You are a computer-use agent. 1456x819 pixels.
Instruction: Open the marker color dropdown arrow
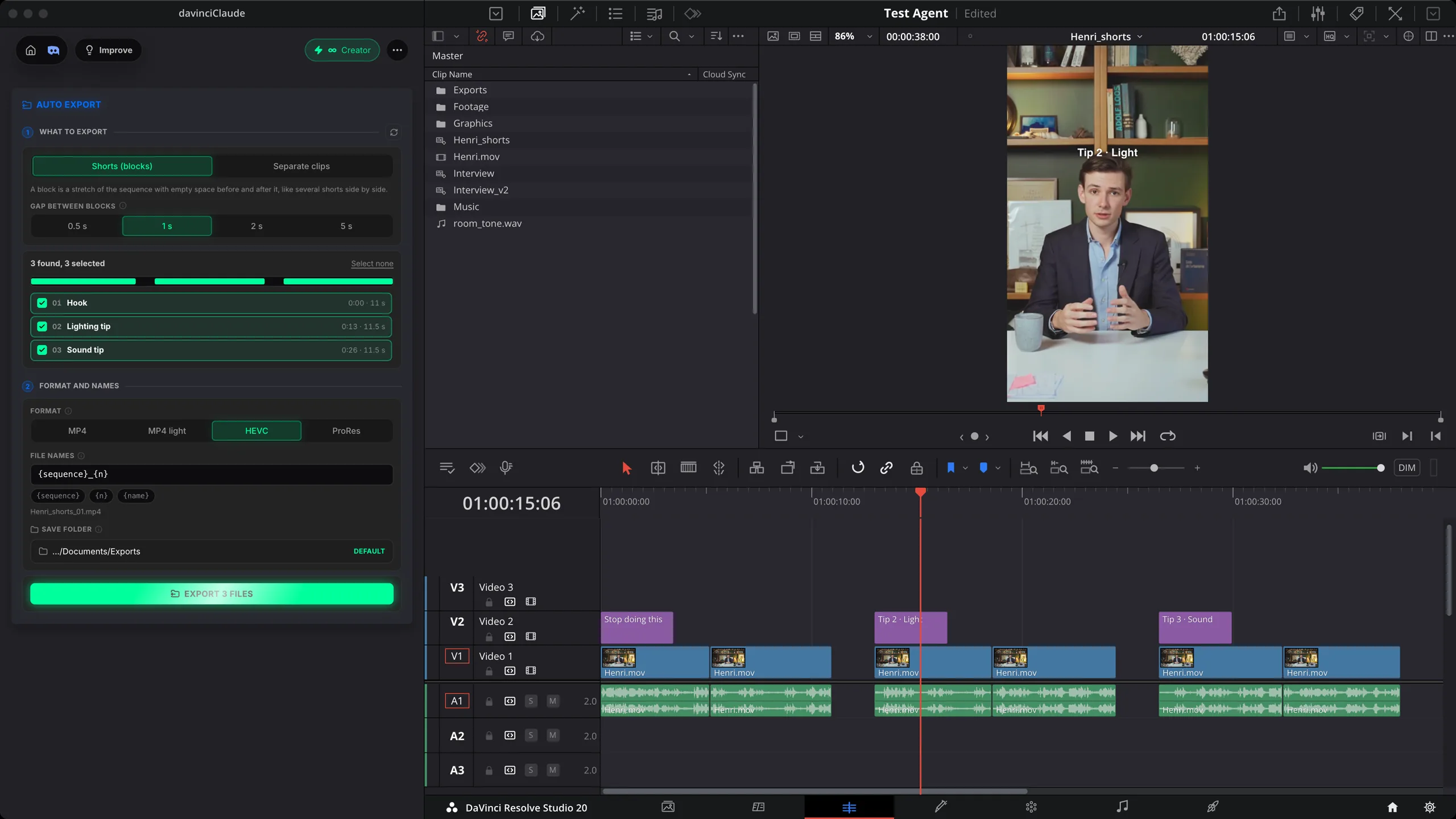click(x=998, y=468)
